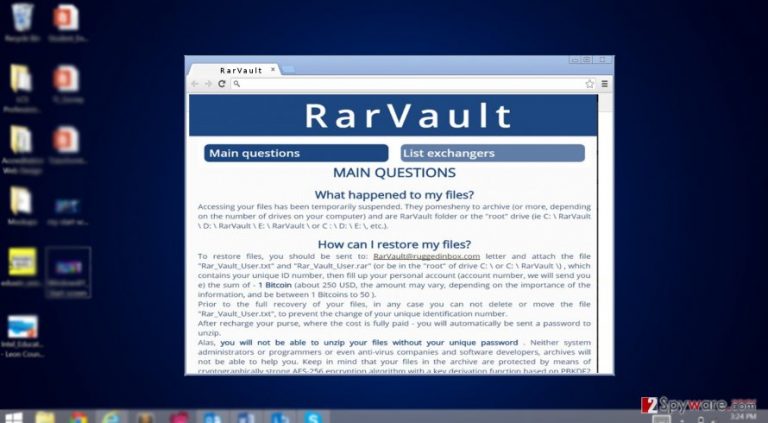Click the magnifier icon in the address bar
The width and height of the screenshot is (768, 423).
pyautogui.click(x=237, y=84)
